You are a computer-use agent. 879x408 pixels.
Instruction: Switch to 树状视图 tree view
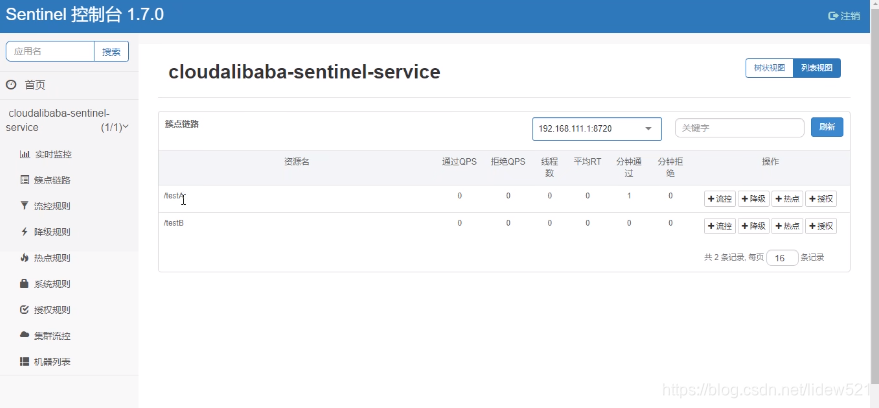pos(769,68)
